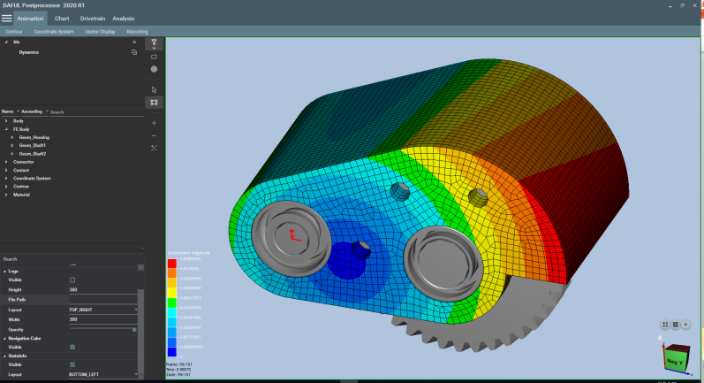704x383 pixels.
Task: Click the minus zoom-out icon
Action: [x=154, y=136]
